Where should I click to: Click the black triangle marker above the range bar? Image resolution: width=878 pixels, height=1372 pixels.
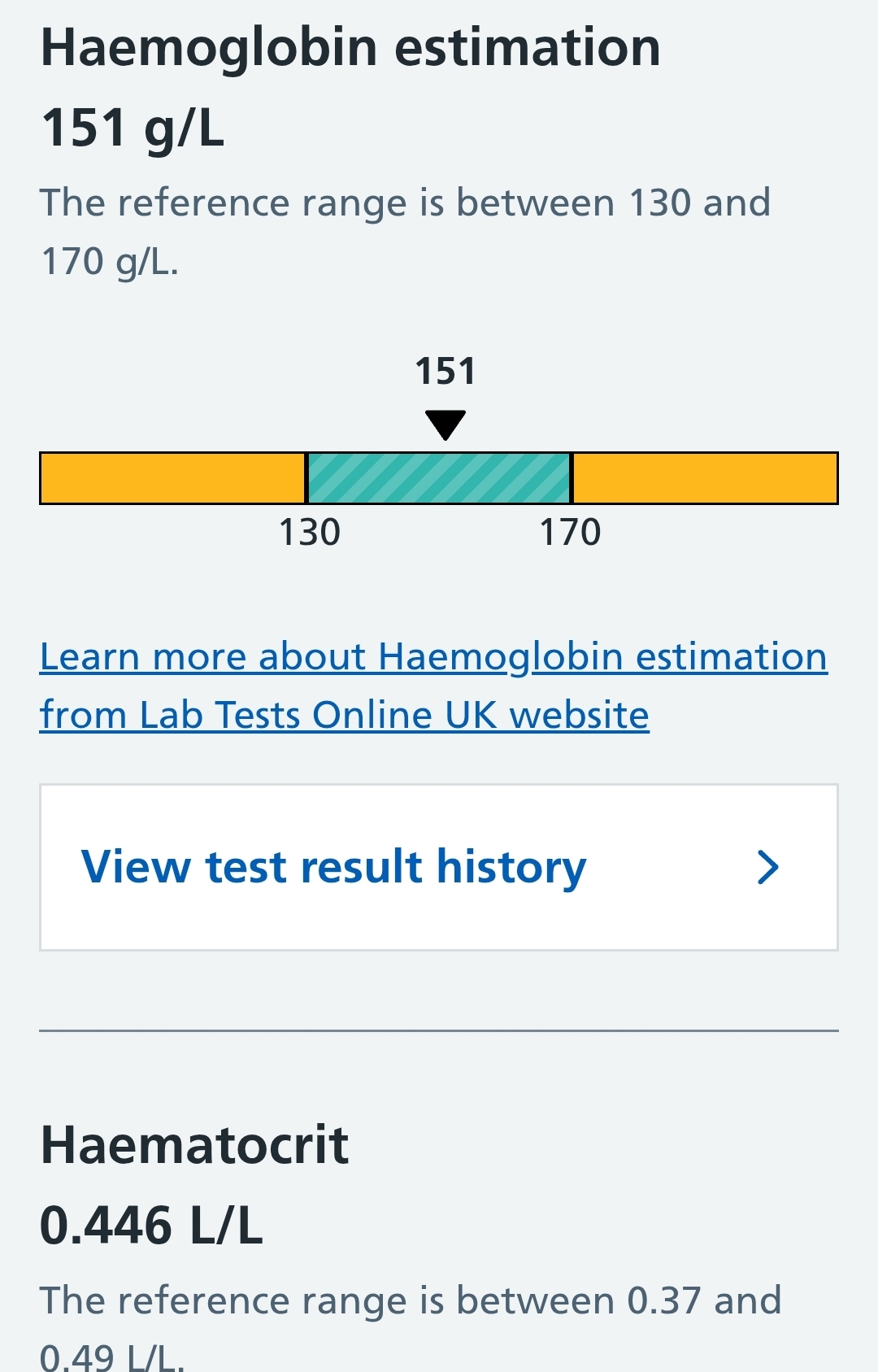[x=446, y=425]
